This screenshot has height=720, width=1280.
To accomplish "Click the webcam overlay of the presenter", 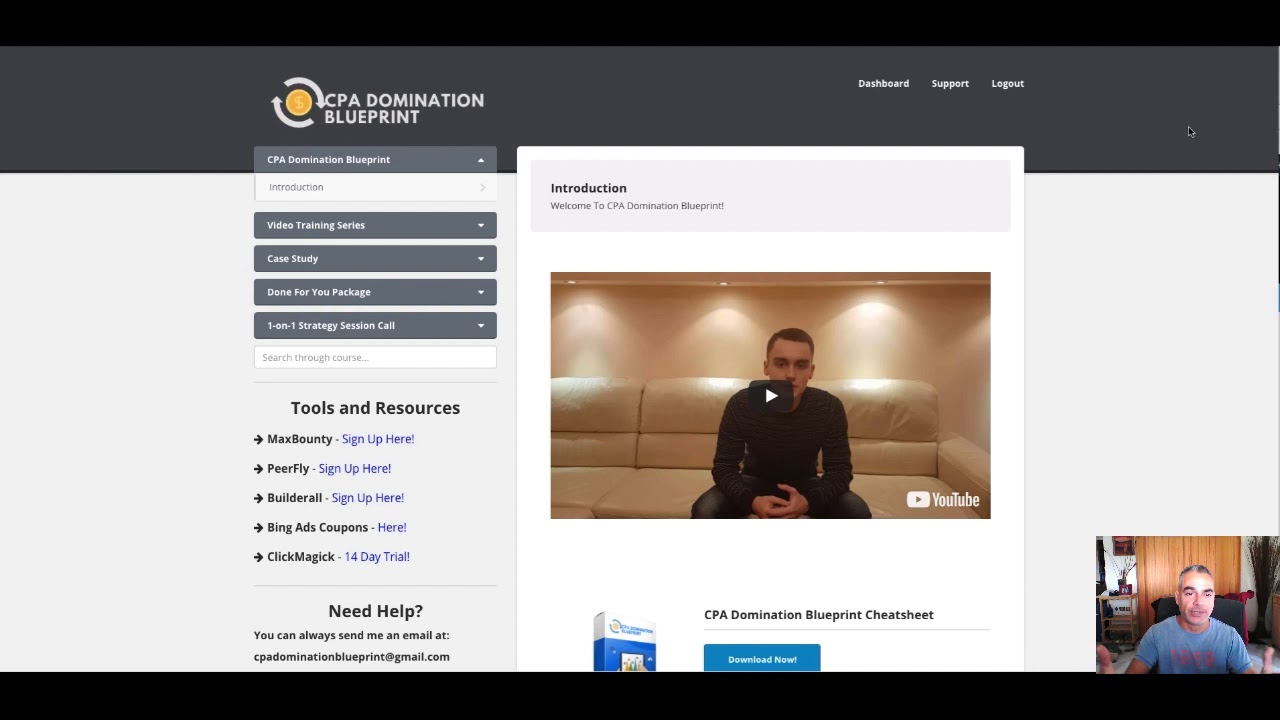I will 1187,604.
